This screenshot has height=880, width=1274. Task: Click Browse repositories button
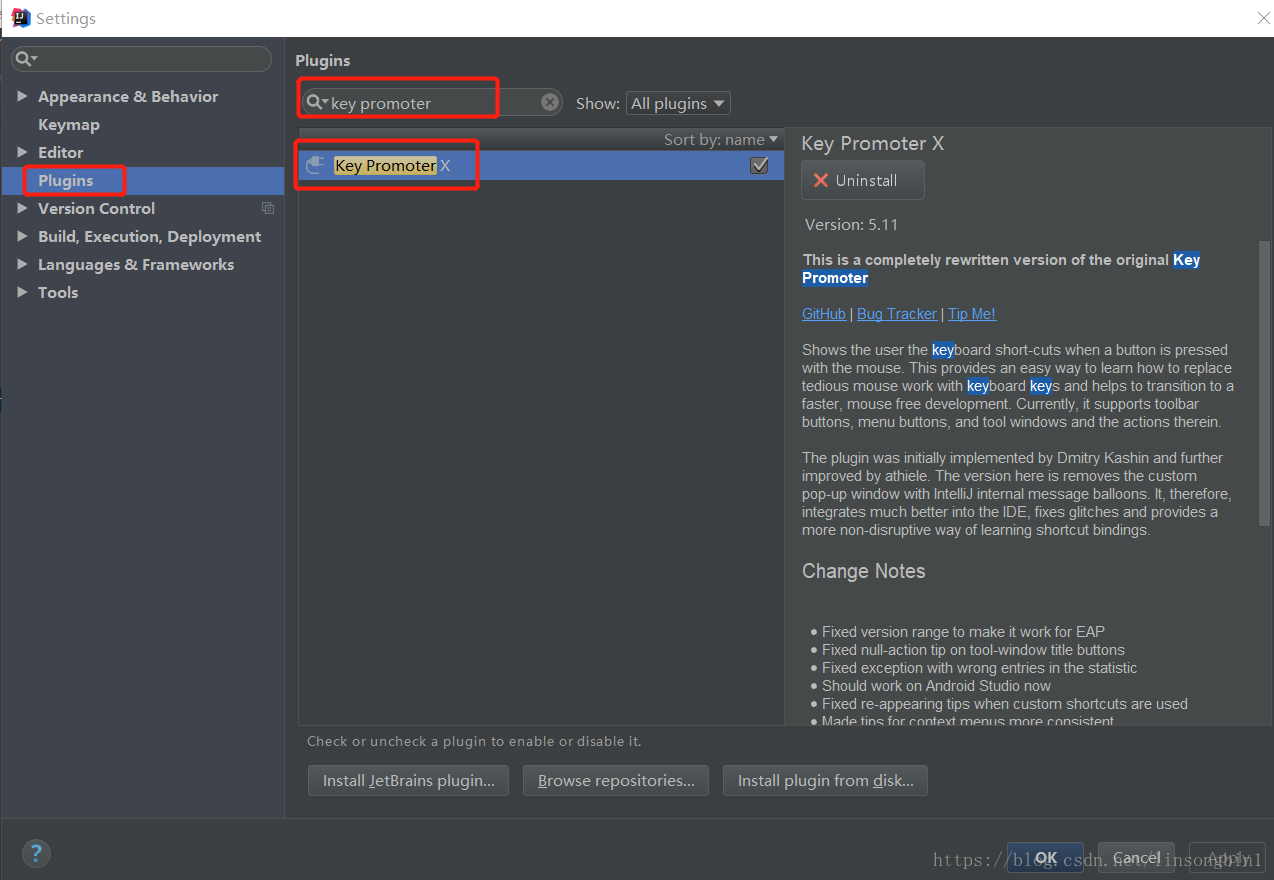point(616,780)
